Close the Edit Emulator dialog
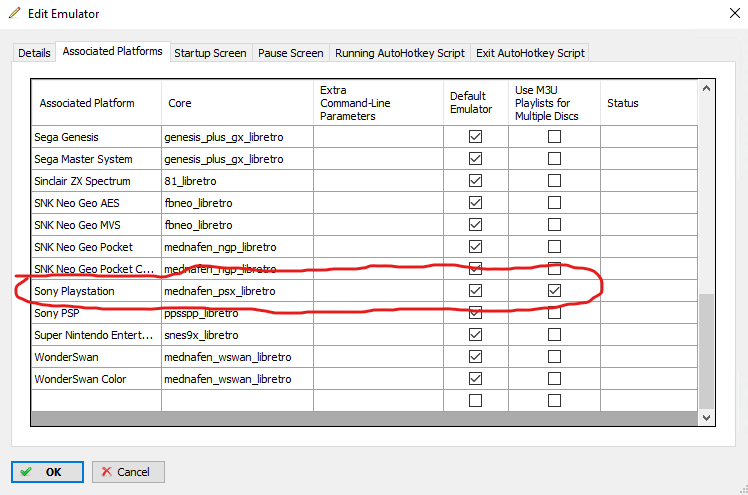 pos(735,13)
